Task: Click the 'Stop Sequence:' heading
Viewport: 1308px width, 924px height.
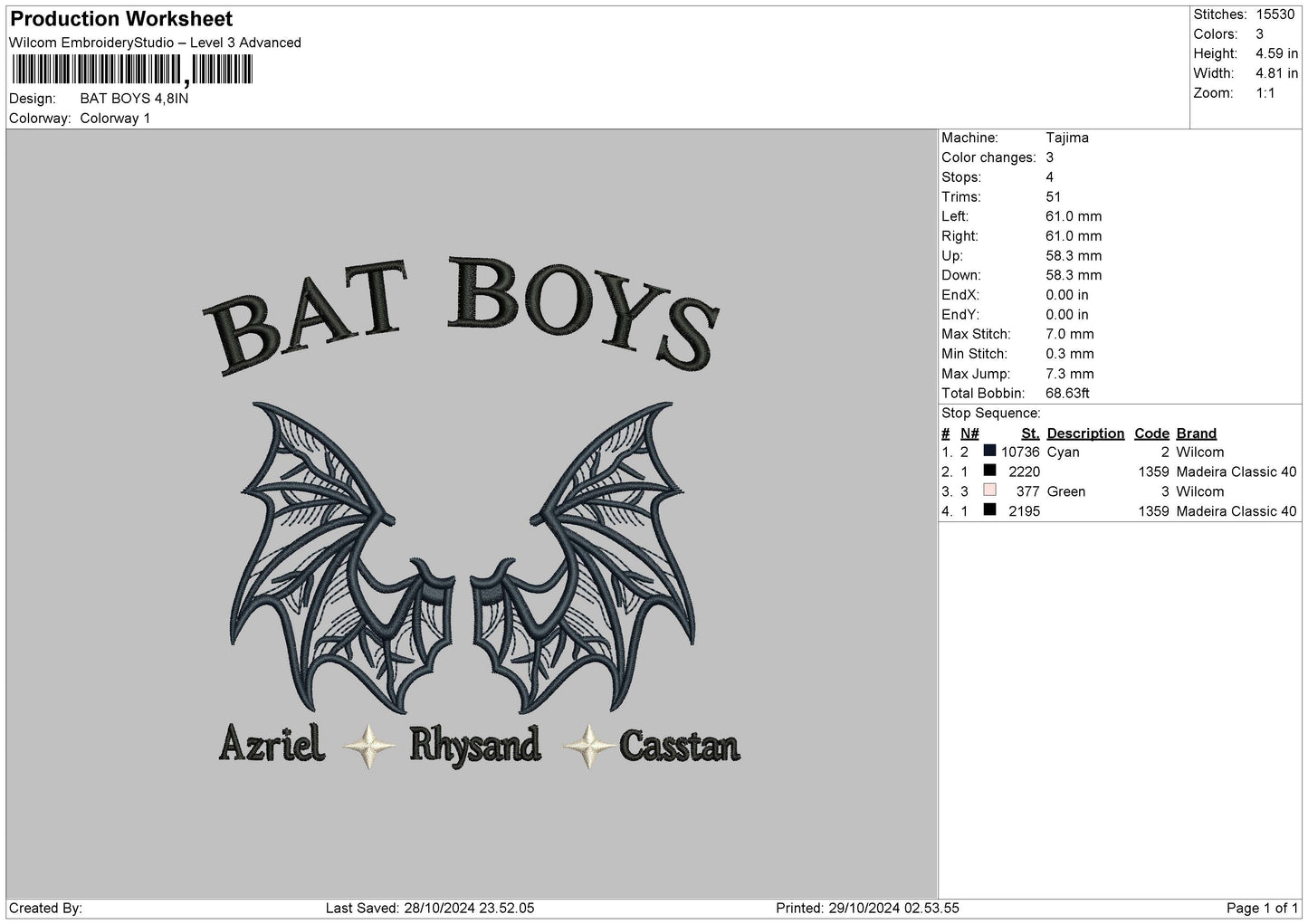Action: click(991, 414)
